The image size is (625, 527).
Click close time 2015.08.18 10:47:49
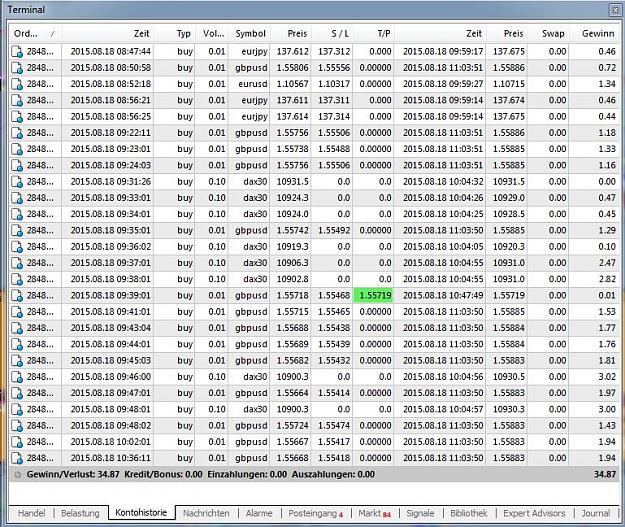click(x=443, y=295)
